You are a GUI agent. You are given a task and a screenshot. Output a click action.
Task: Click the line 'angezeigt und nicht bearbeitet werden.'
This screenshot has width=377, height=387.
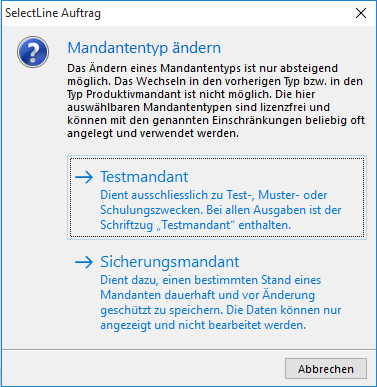pos(203,325)
